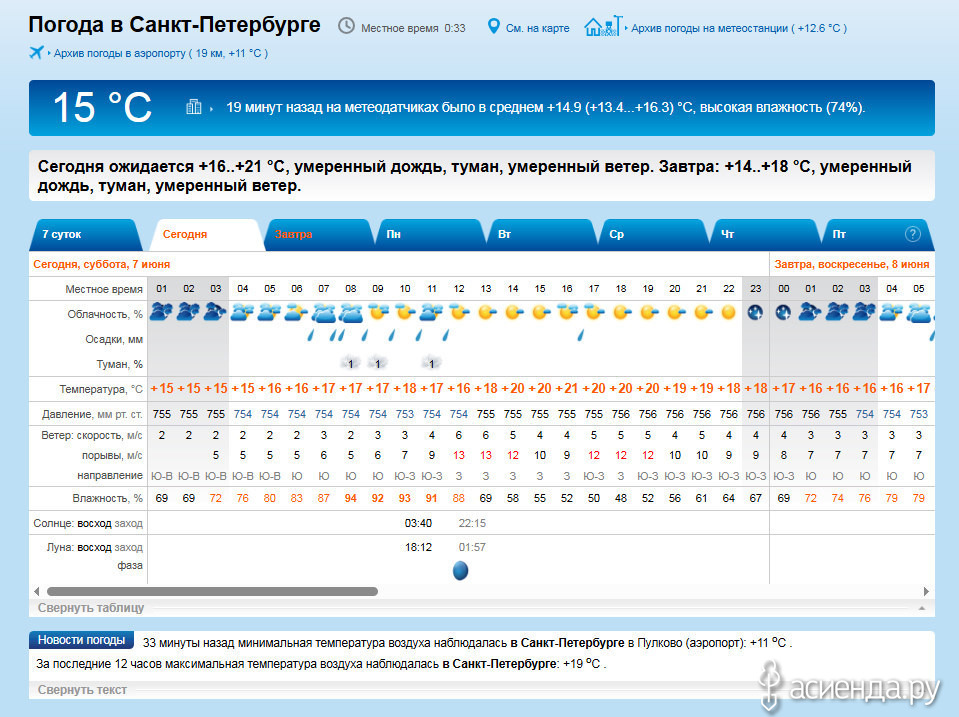Click pressure value 753 at hour 10

[x=405, y=414]
